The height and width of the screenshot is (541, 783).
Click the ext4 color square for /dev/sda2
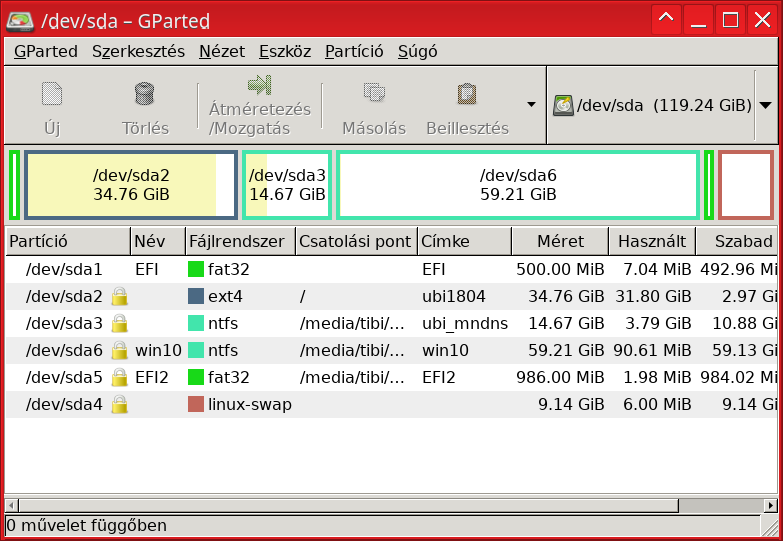(x=196, y=296)
